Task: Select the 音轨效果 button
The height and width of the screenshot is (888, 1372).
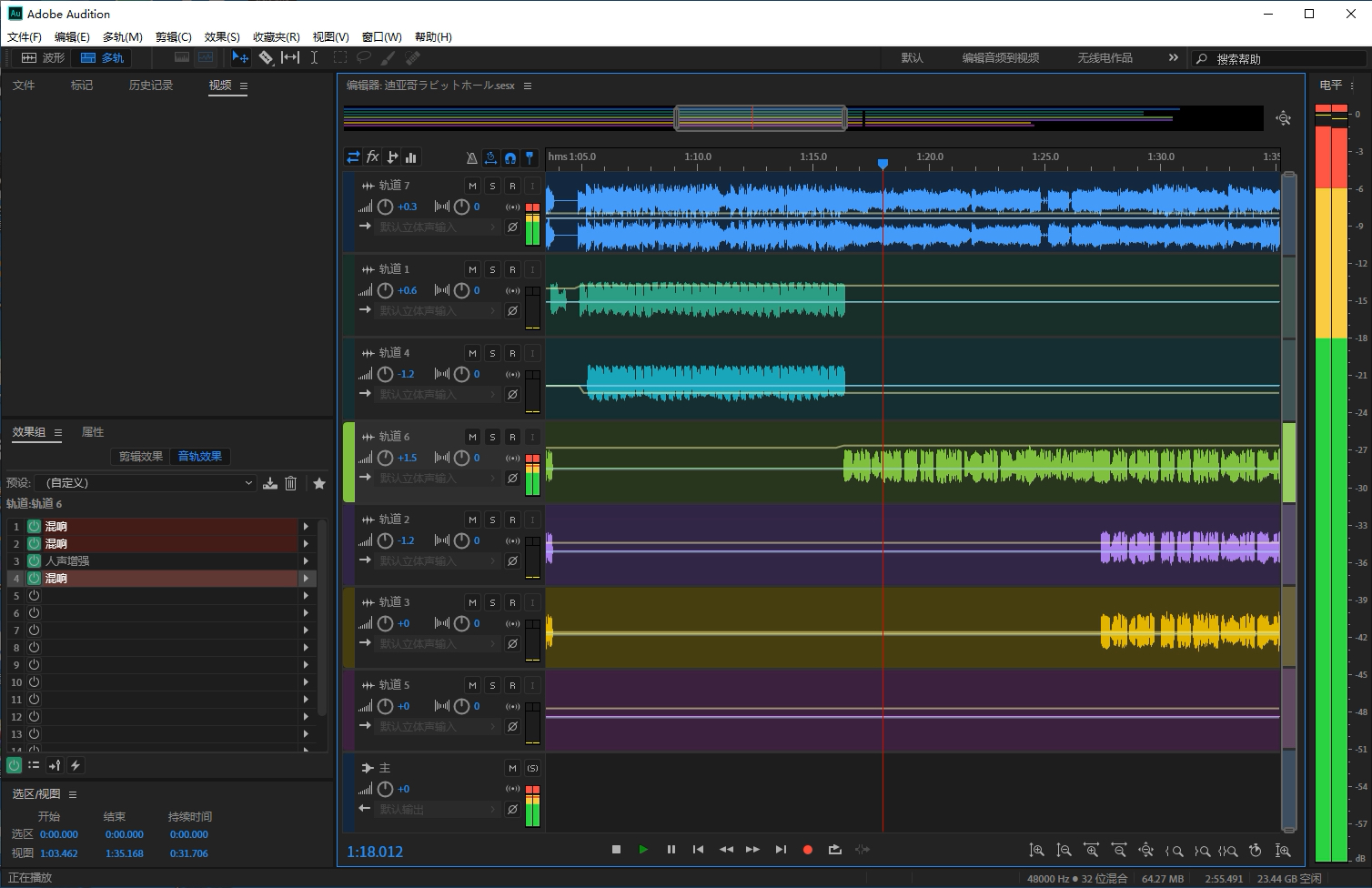Action: click(199, 456)
